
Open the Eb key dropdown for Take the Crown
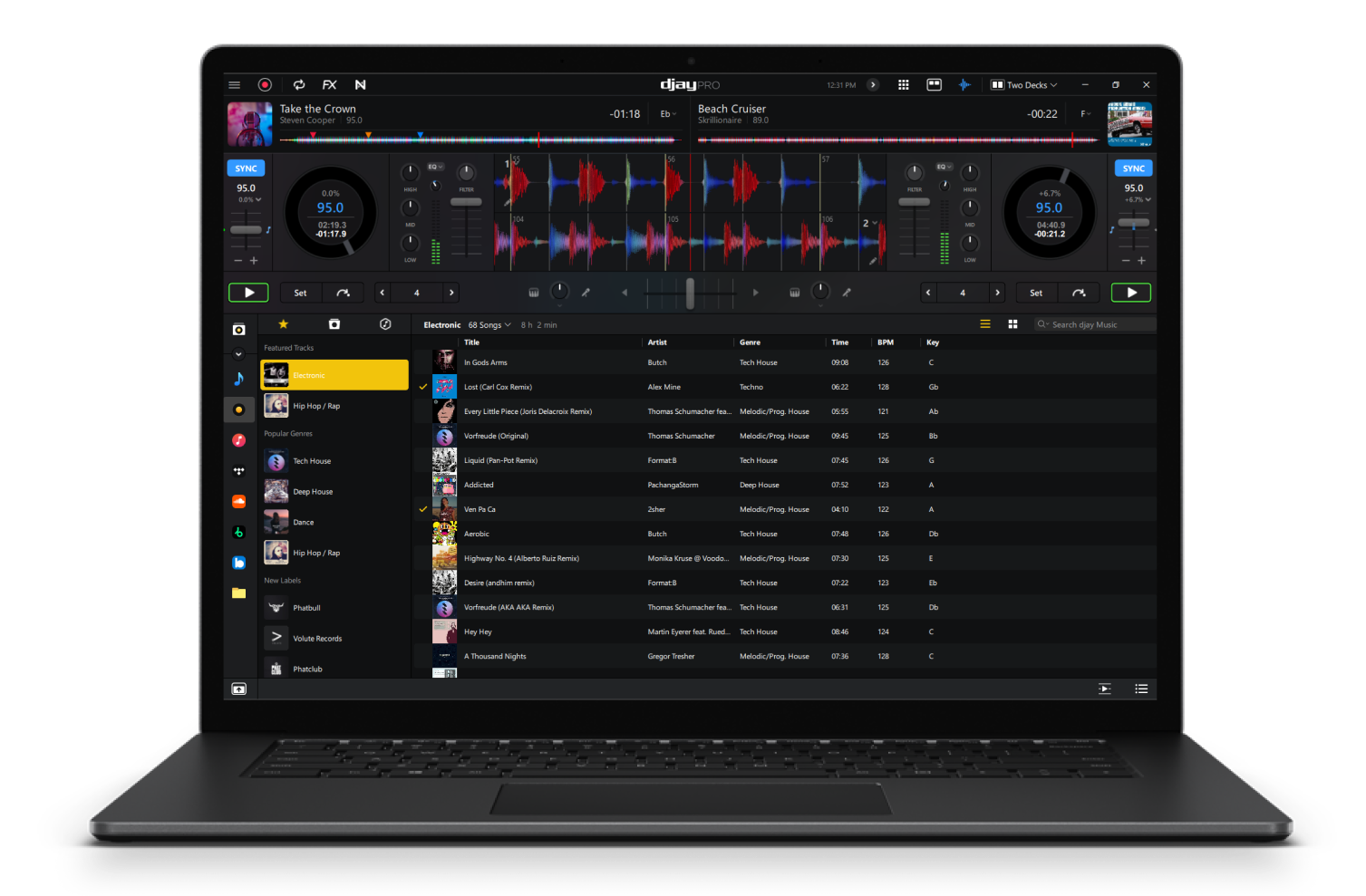668,113
